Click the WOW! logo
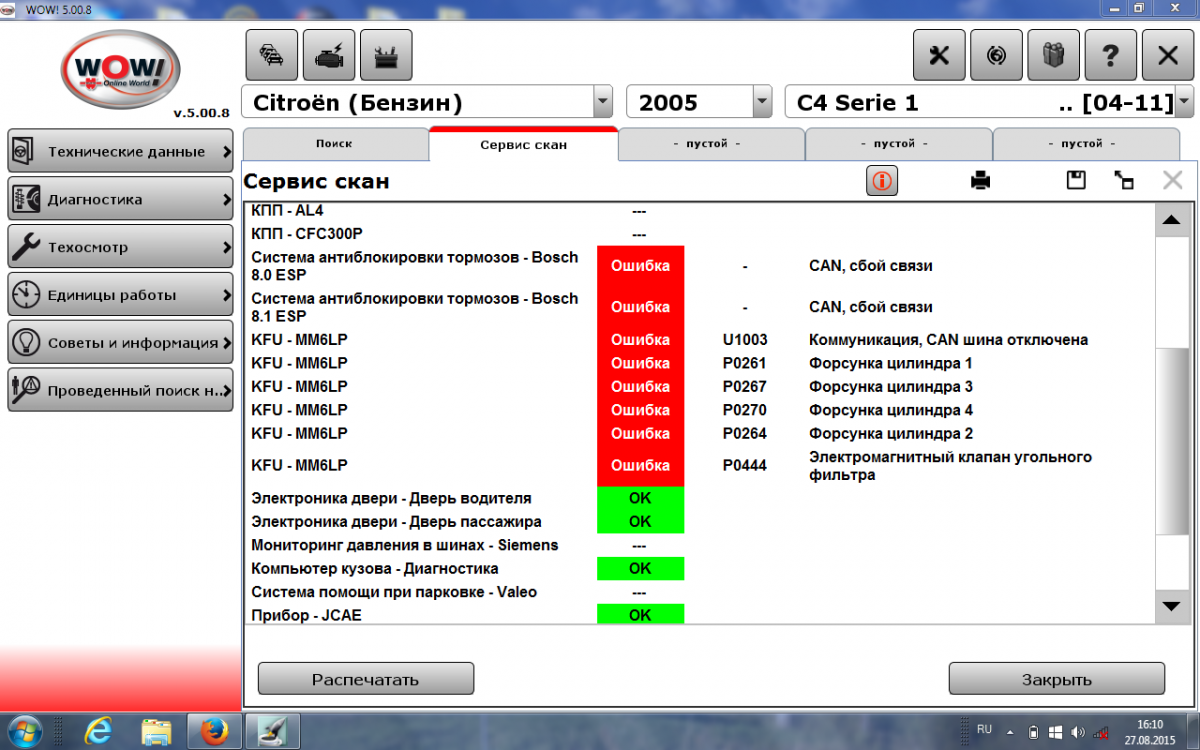1200x750 pixels. coord(120,70)
